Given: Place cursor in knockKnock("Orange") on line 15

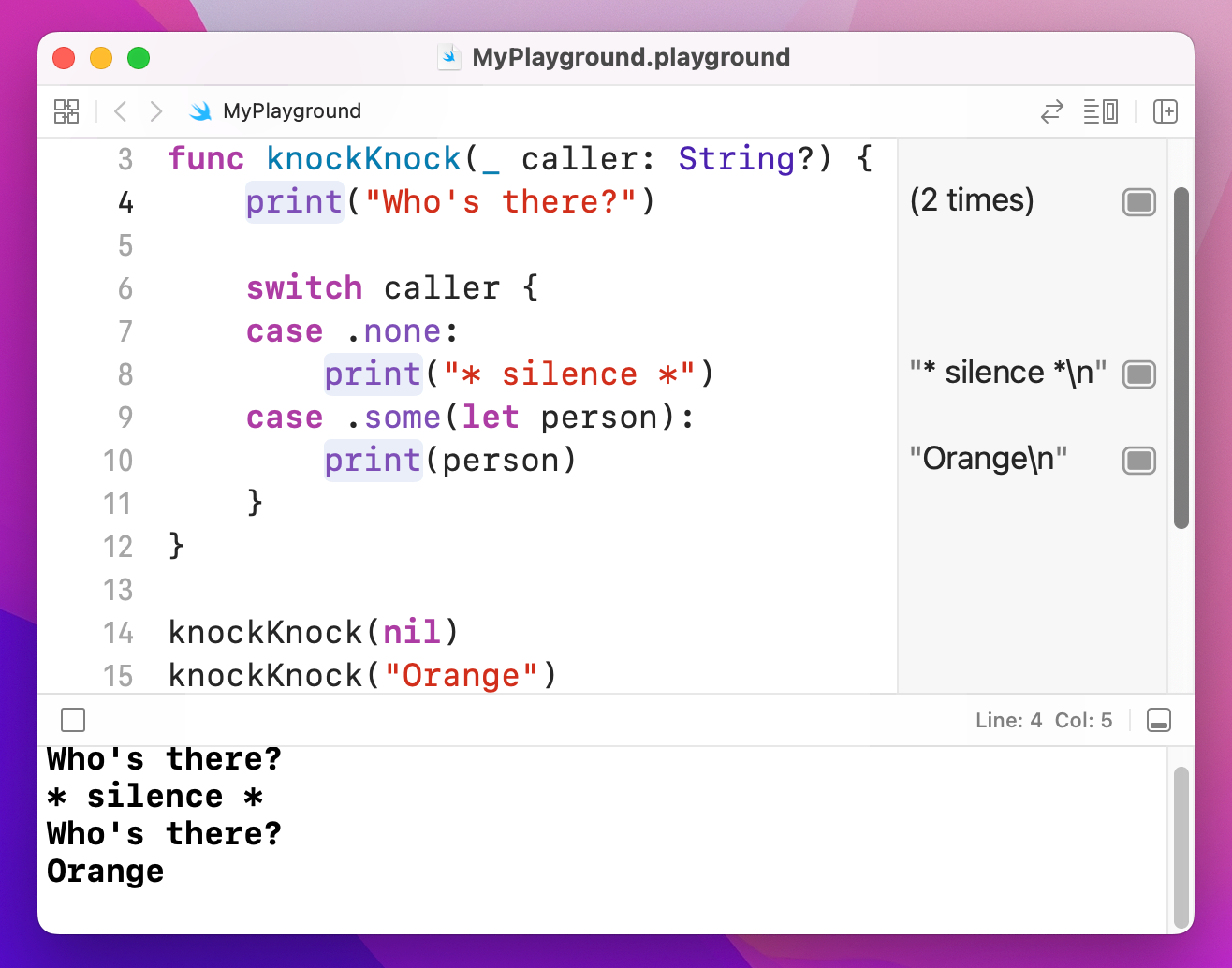Looking at the screenshot, I should (x=360, y=675).
